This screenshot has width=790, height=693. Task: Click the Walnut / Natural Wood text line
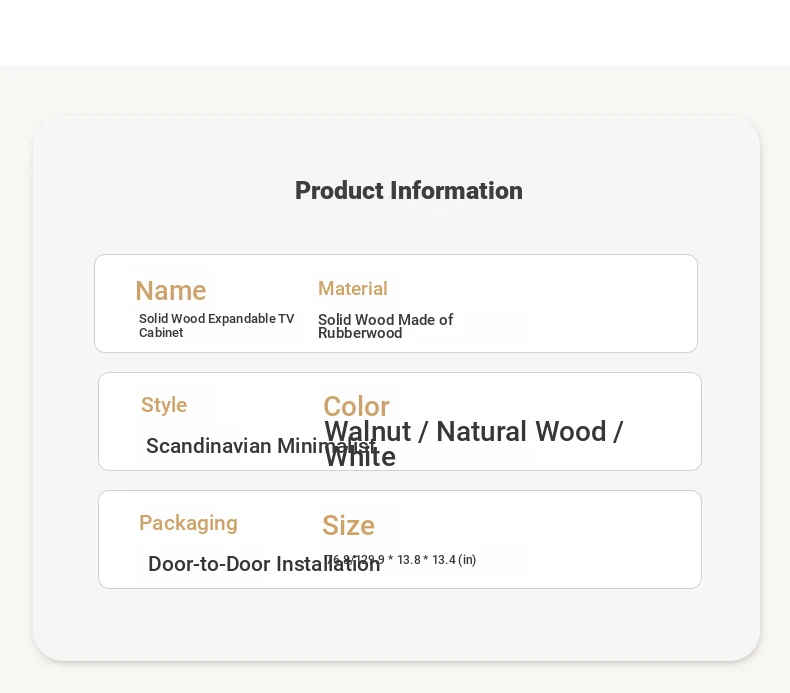pyautogui.click(x=474, y=432)
